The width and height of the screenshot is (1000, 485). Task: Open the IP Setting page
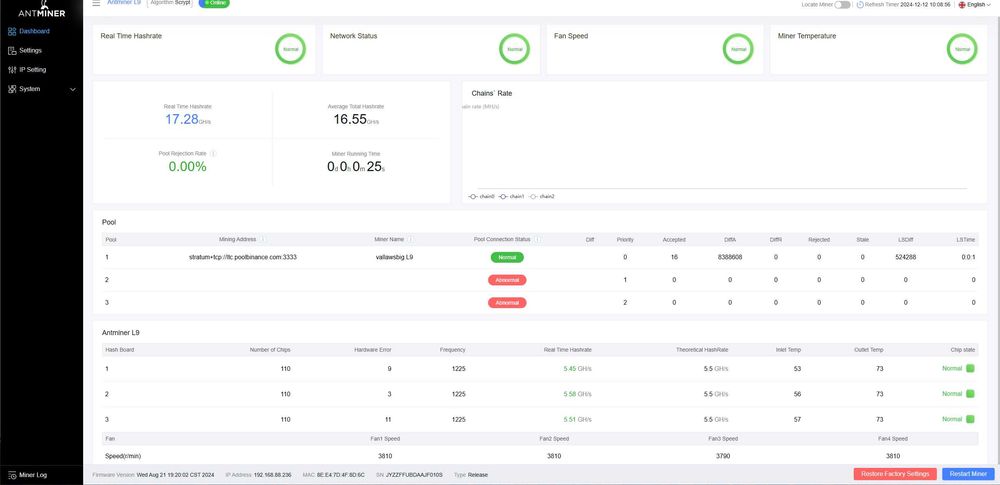33,70
